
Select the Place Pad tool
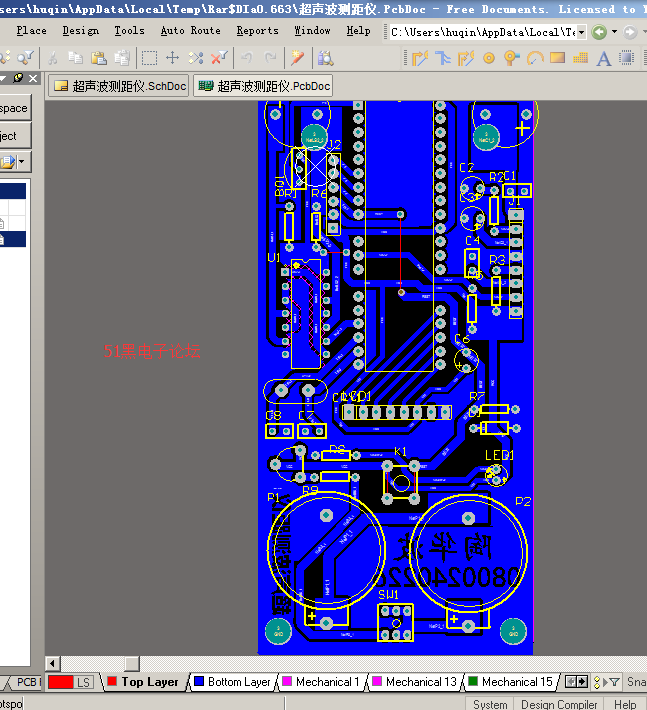click(489, 58)
